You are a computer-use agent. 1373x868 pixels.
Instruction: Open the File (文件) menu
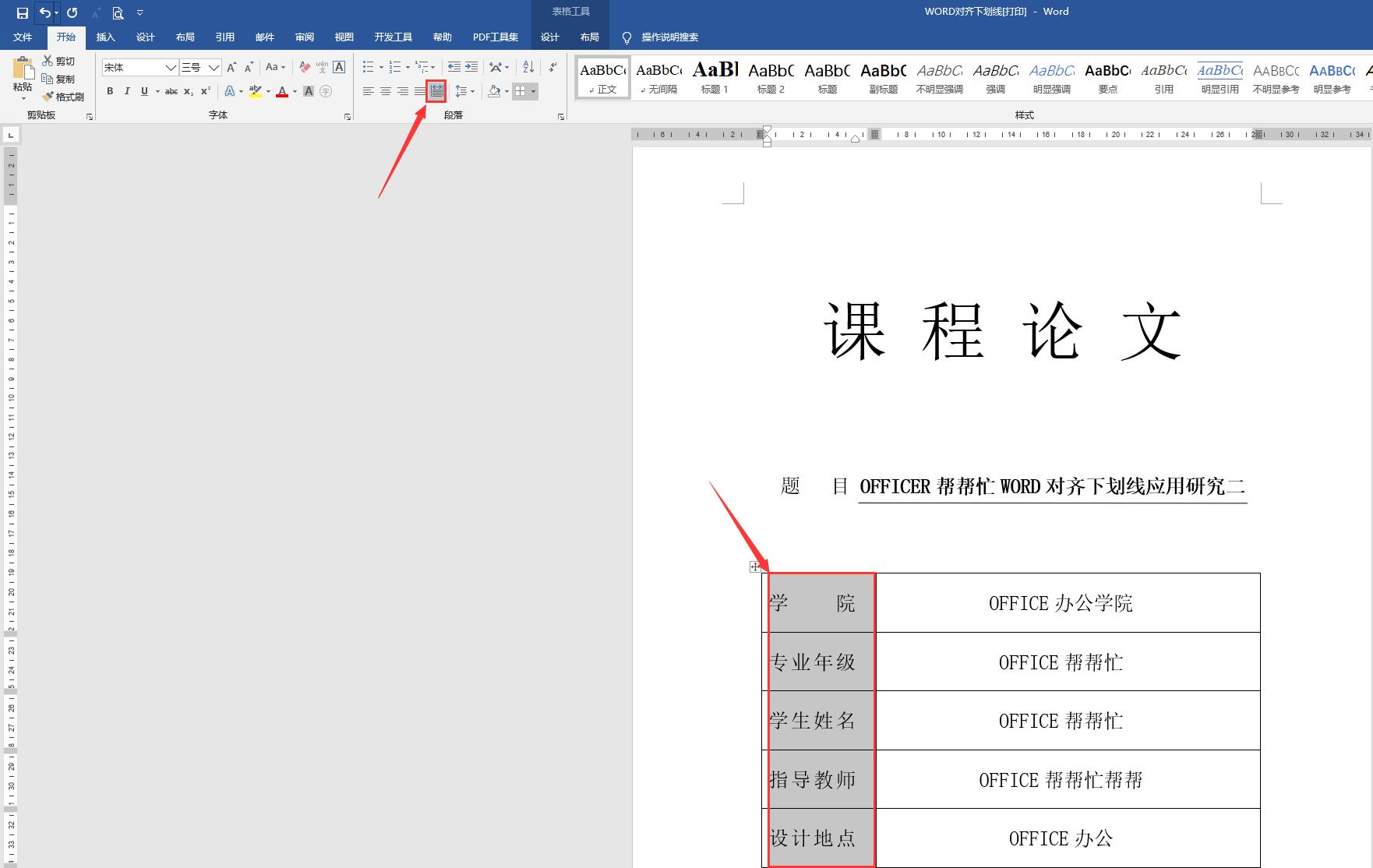tap(23, 37)
